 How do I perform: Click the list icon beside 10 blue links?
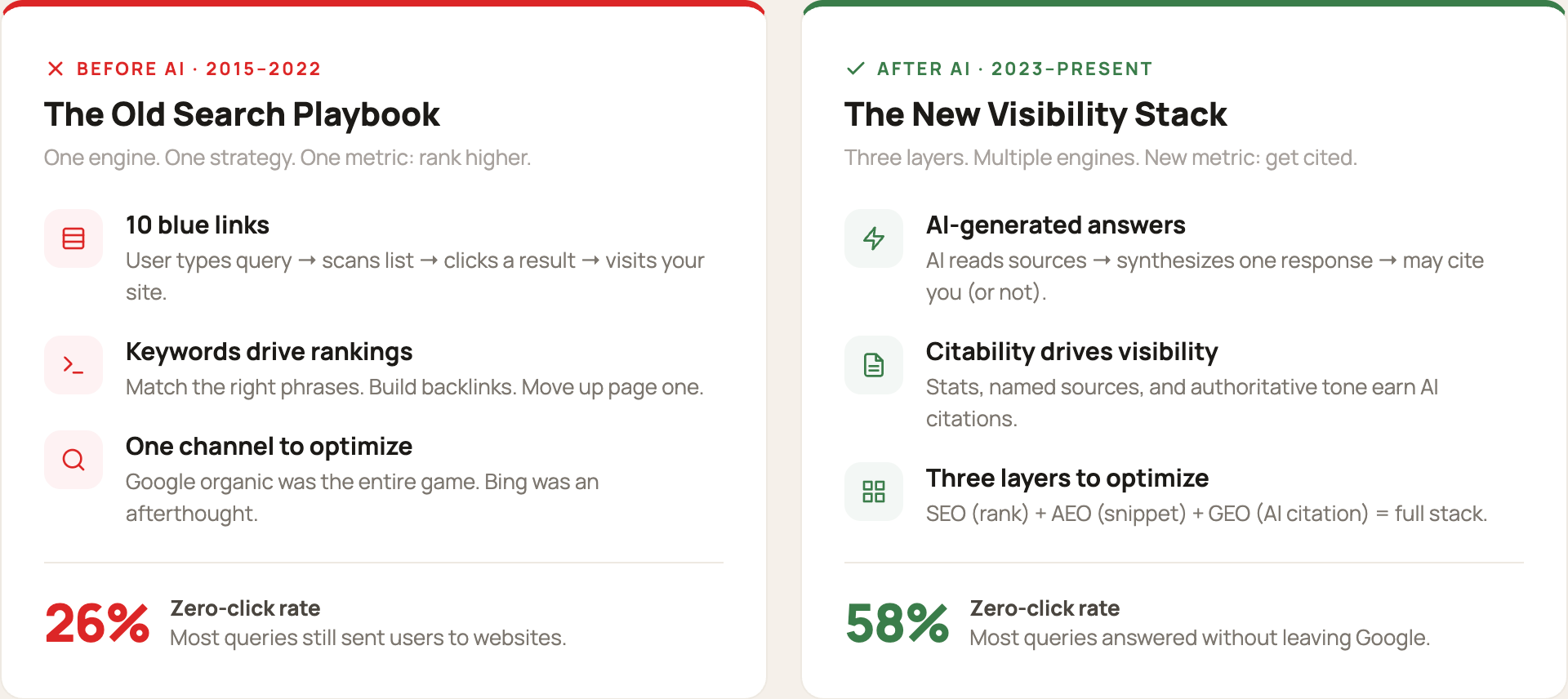pos(73,238)
